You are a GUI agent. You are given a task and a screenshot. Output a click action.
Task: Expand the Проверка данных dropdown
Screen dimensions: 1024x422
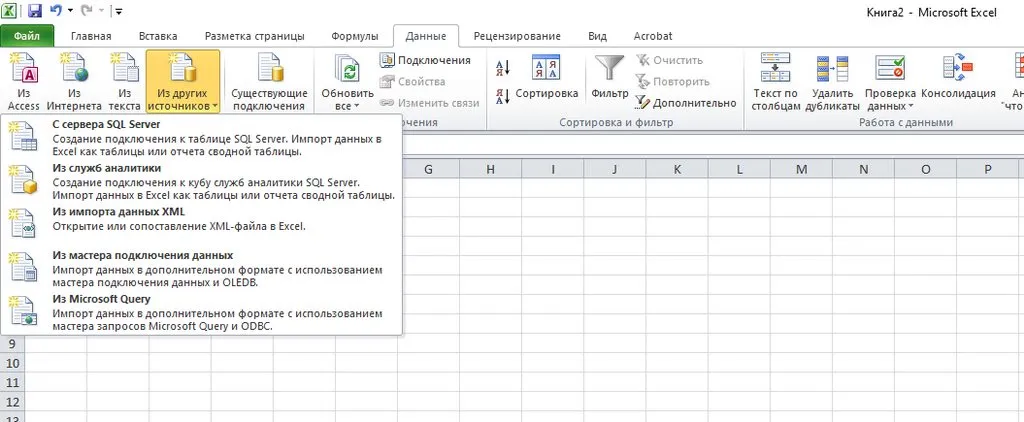pos(890,106)
